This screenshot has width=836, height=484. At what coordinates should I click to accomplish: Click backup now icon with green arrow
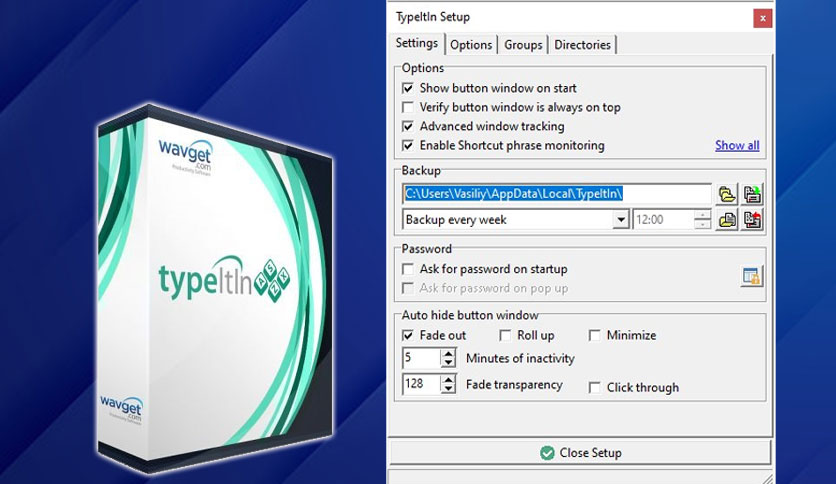[x=752, y=194]
